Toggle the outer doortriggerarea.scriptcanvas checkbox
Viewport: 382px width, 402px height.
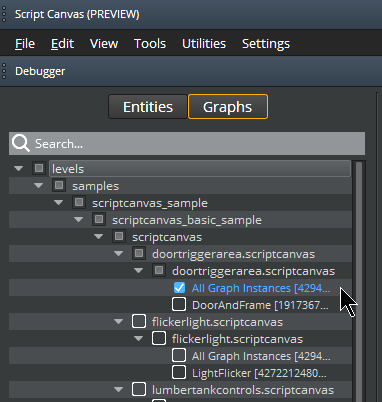pyautogui.click(x=139, y=253)
